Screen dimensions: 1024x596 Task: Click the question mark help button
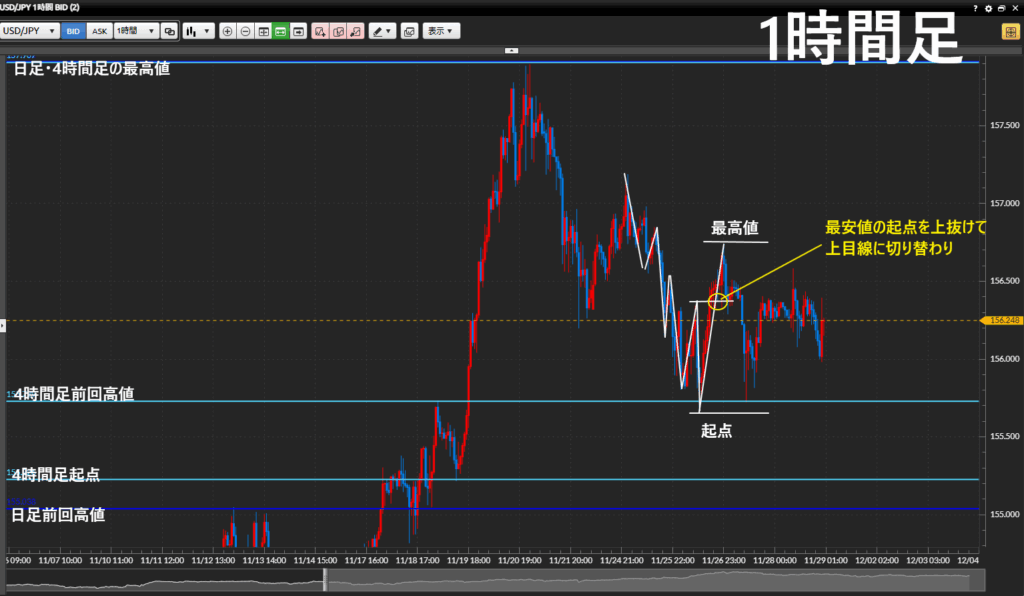(x=975, y=7)
